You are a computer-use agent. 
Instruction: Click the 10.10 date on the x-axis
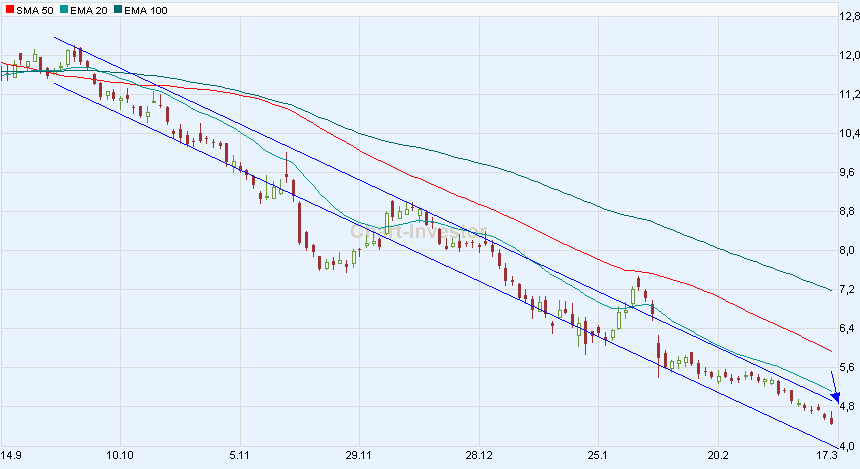pyautogui.click(x=120, y=454)
